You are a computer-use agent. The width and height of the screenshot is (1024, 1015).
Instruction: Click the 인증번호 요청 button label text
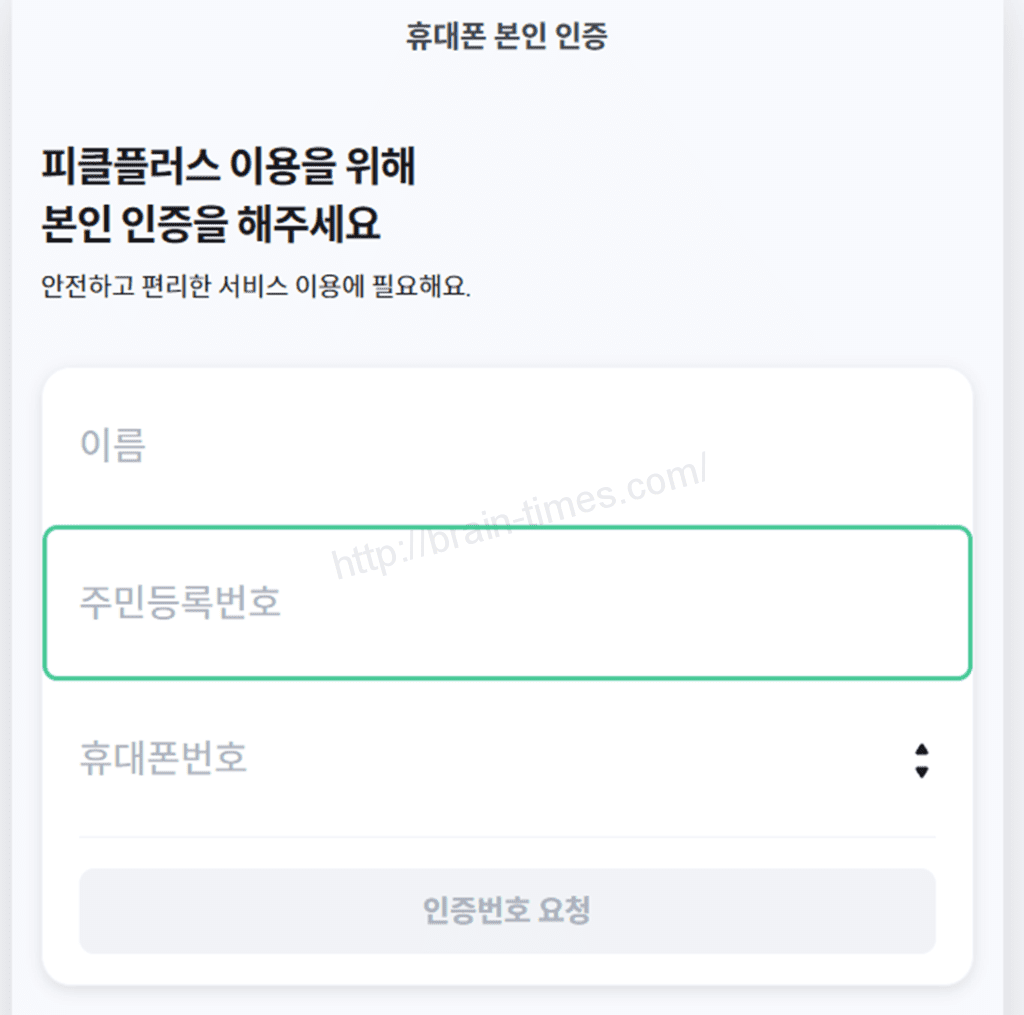507,911
